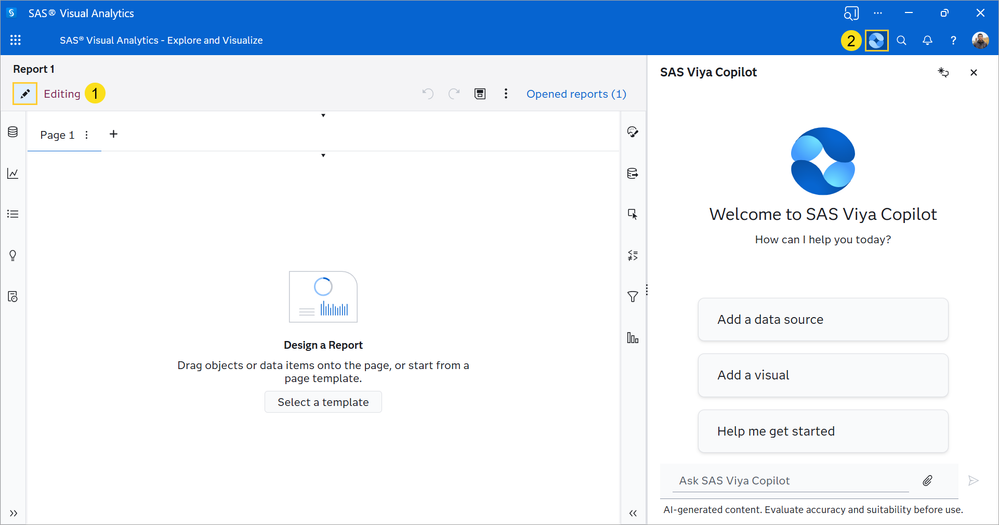Add a new page with the plus icon
The image size is (999, 525).
[113, 134]
